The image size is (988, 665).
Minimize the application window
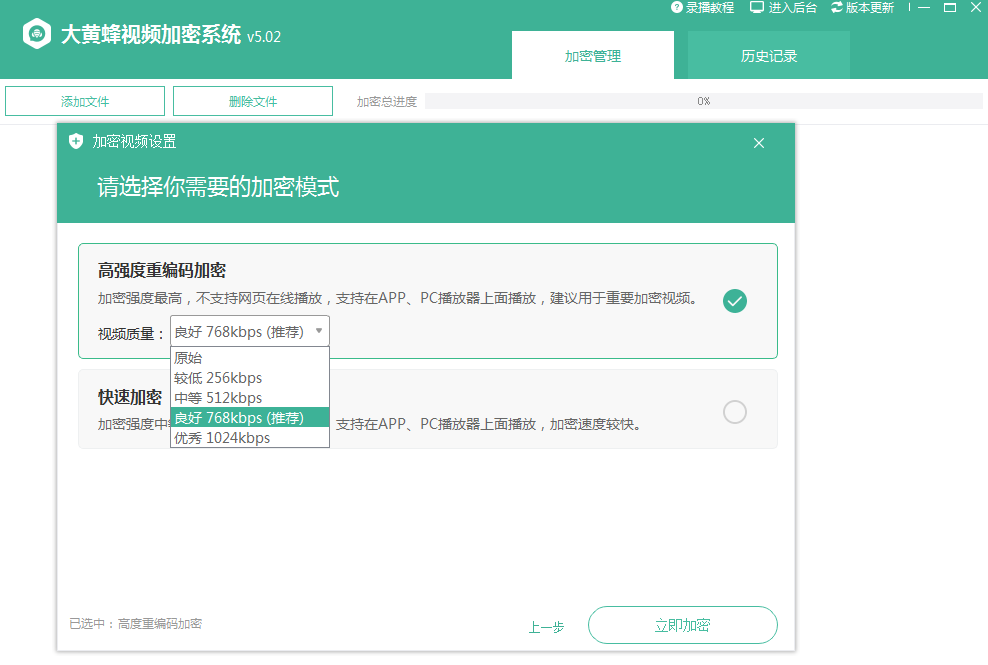click(x=924, y=8)
